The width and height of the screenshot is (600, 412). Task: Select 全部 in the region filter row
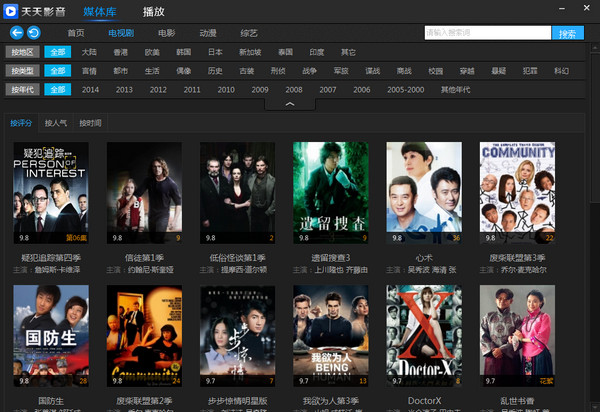(58, 52)
